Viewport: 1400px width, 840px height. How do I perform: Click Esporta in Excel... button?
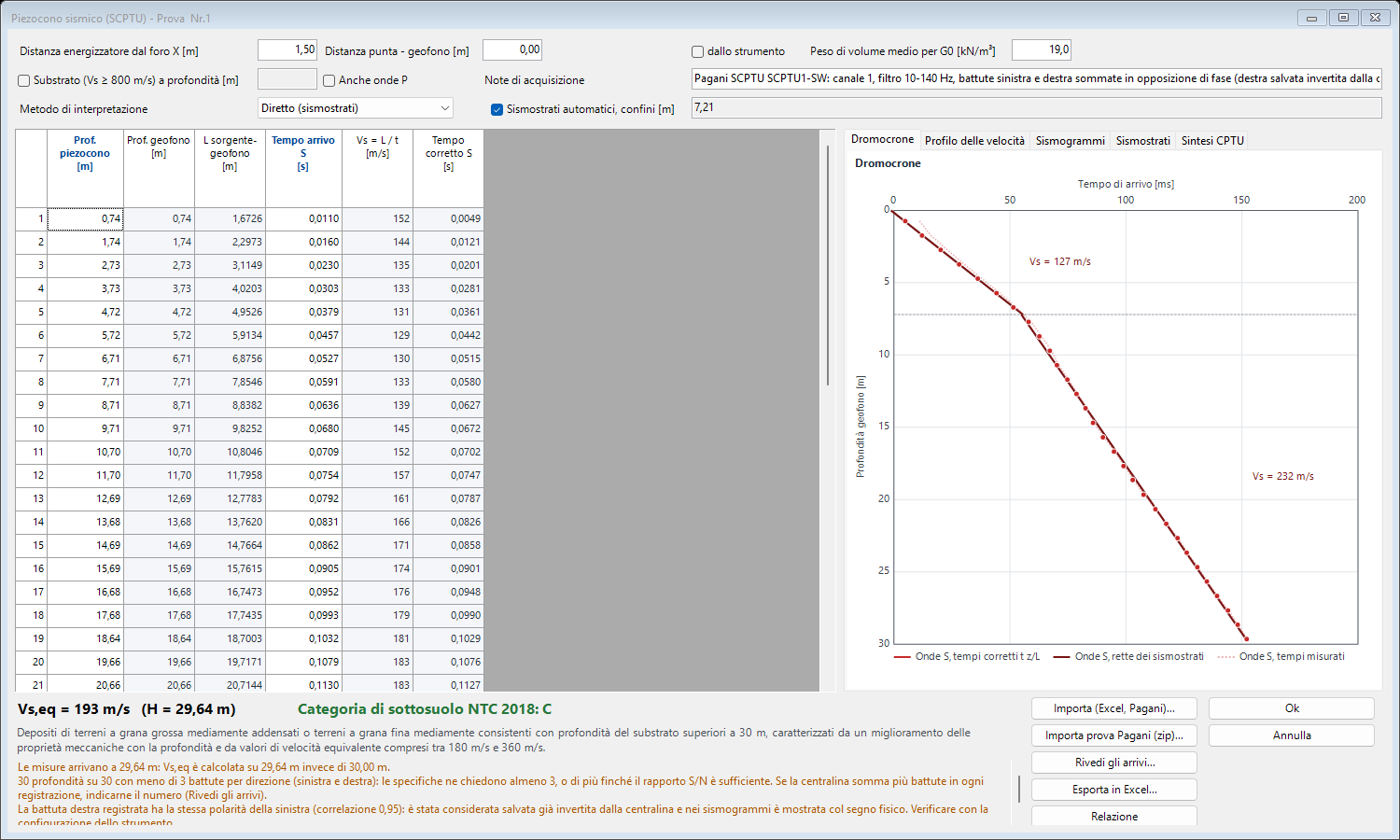[1114, 790]
